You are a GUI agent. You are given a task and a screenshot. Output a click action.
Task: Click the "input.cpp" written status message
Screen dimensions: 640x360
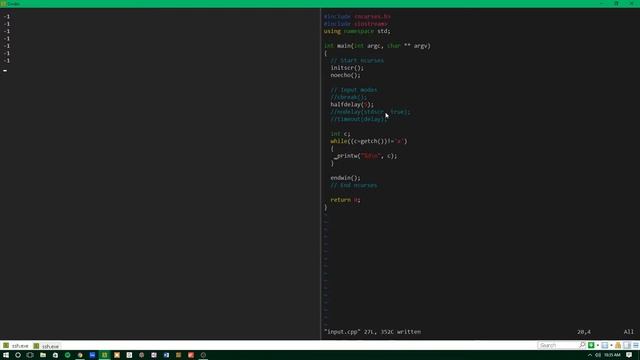[372, 332]
